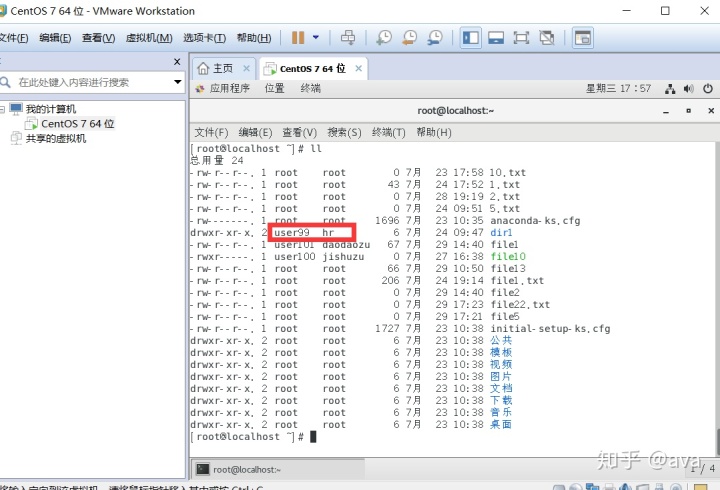This screenshot has width=720, height=490.
Task: Toggle the console view icon
Action: click(583, 38)
